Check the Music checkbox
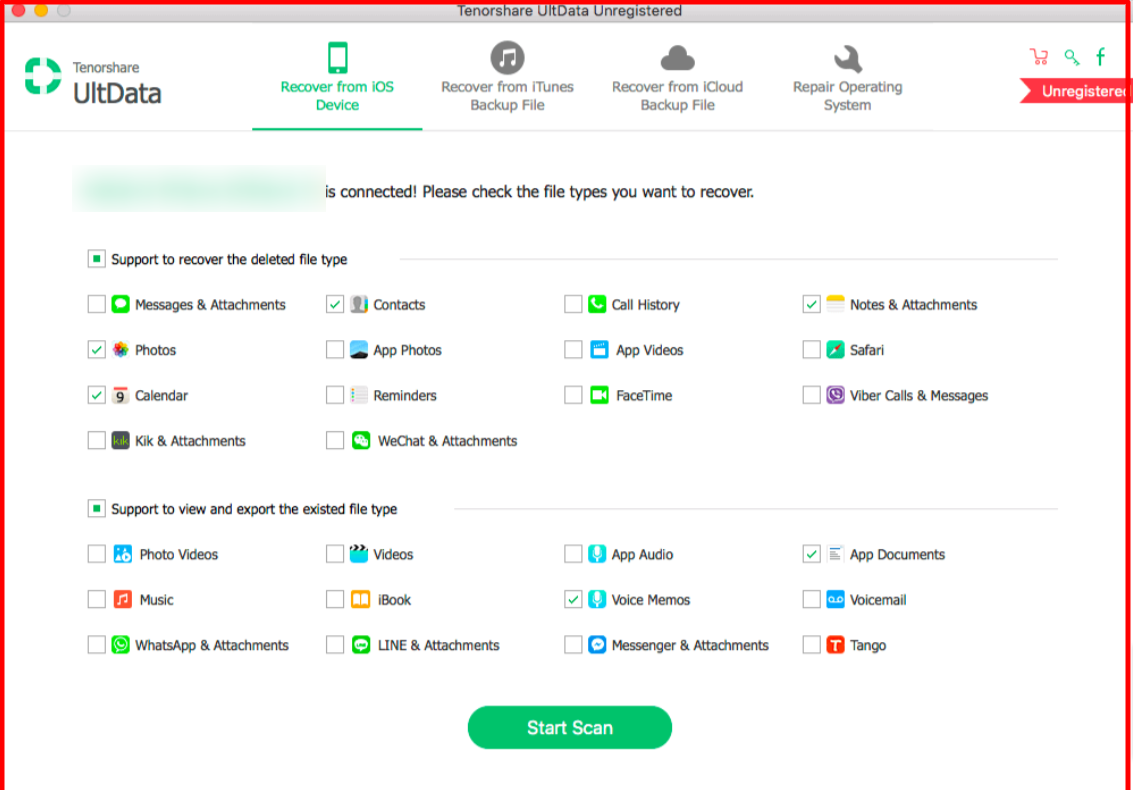The image size is (1133, 790). point(96,599)
